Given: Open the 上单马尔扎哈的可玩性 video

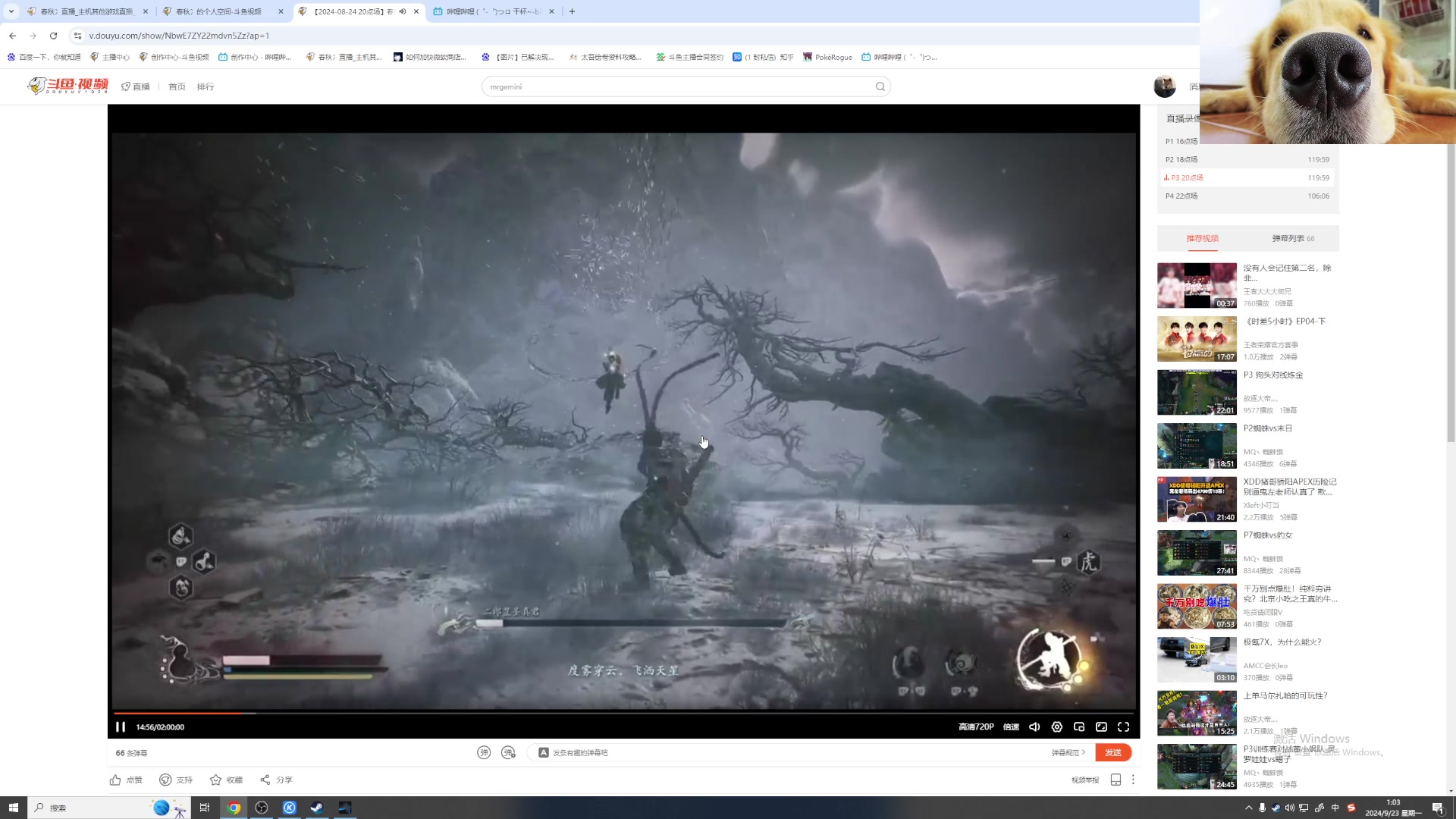Looking at the screenshot, I should (1247, 713).
